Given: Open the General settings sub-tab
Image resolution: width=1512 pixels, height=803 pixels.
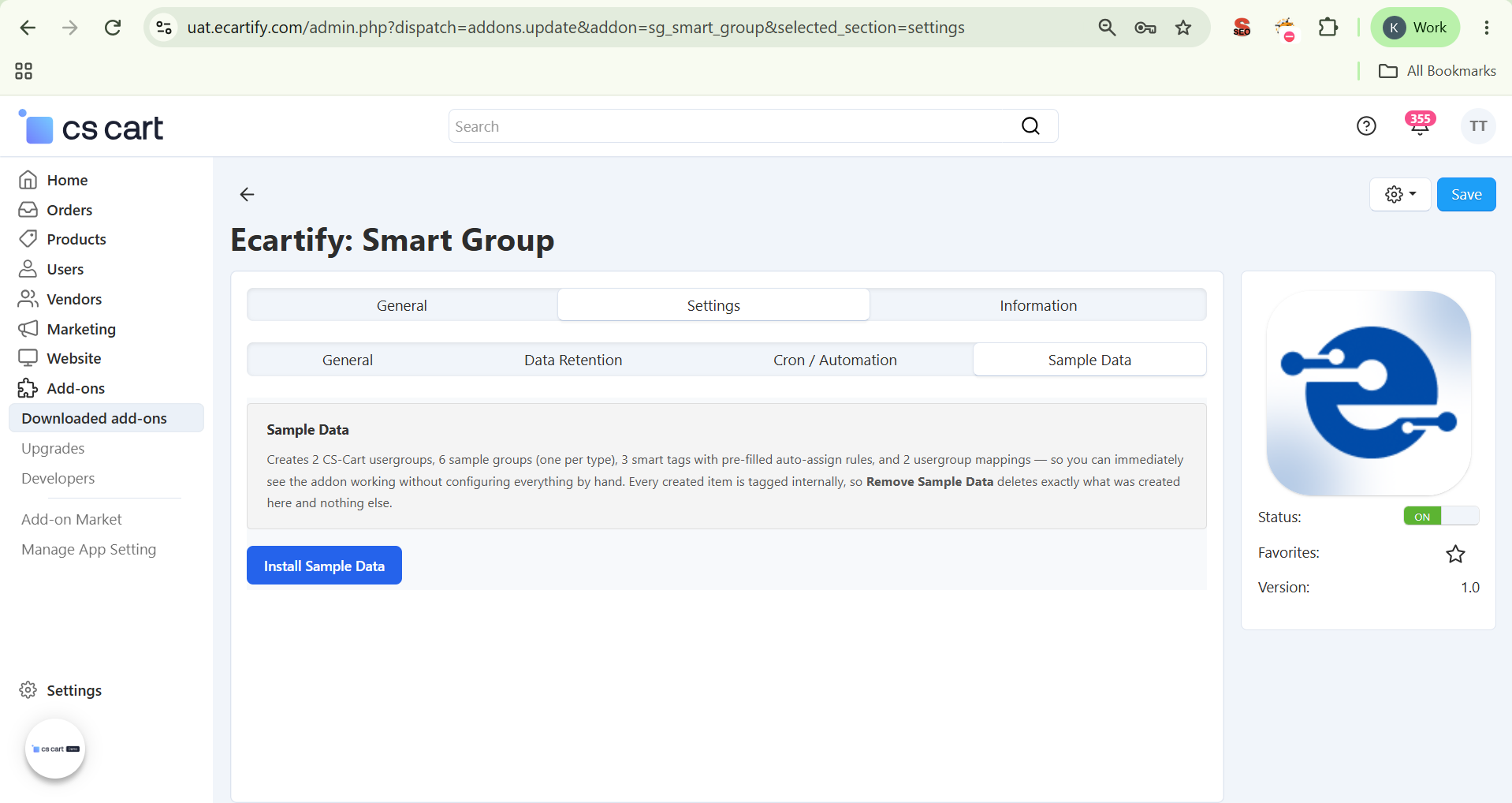Looking at the screenshot, I should click(x=348, y=360).
